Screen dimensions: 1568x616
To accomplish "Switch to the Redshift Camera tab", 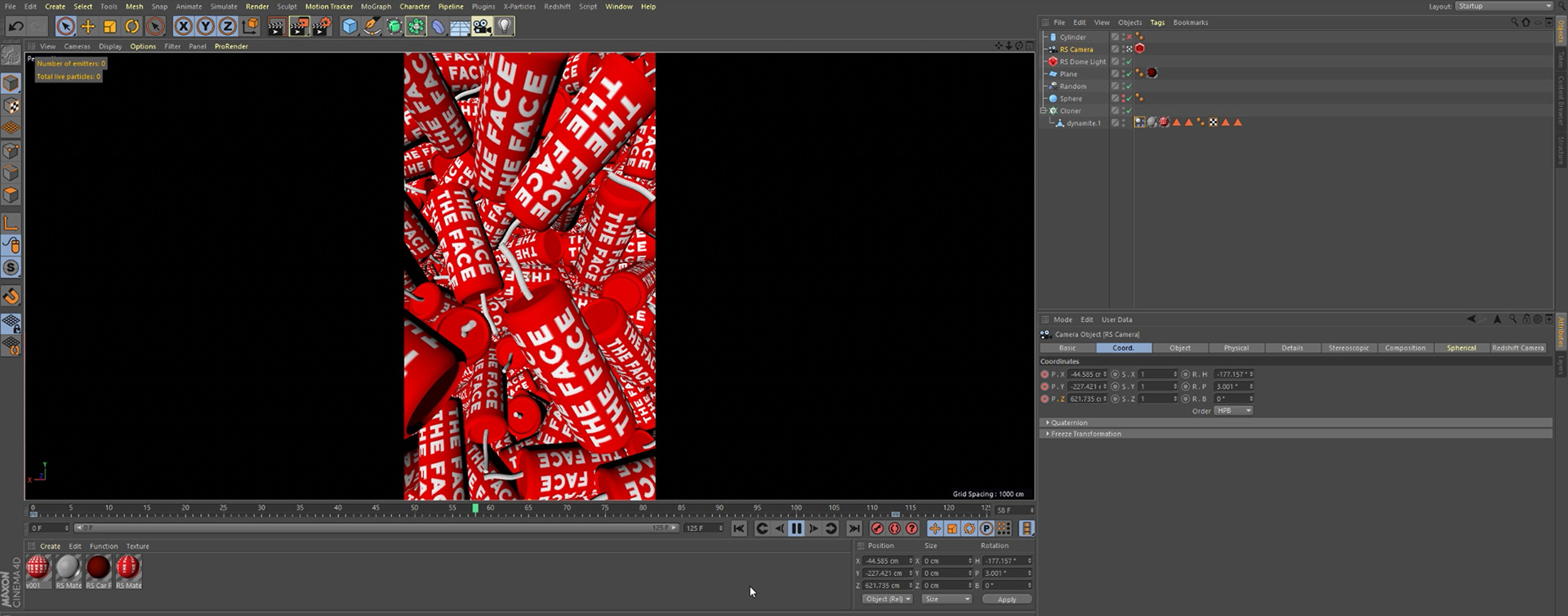I will (1517, 348).
